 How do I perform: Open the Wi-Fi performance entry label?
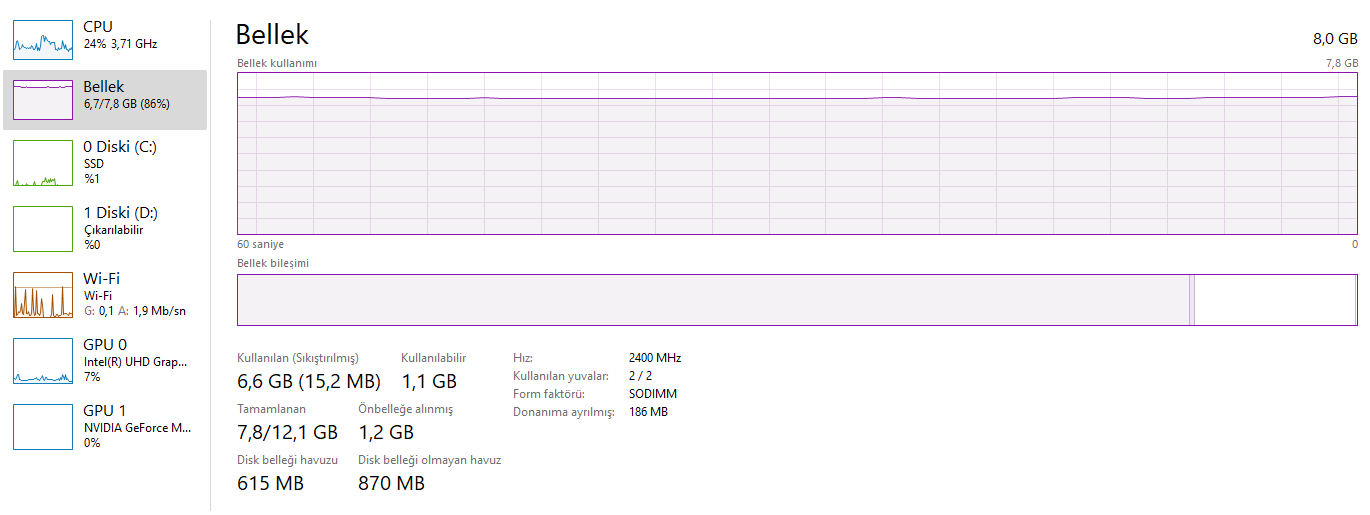[101, 278]
